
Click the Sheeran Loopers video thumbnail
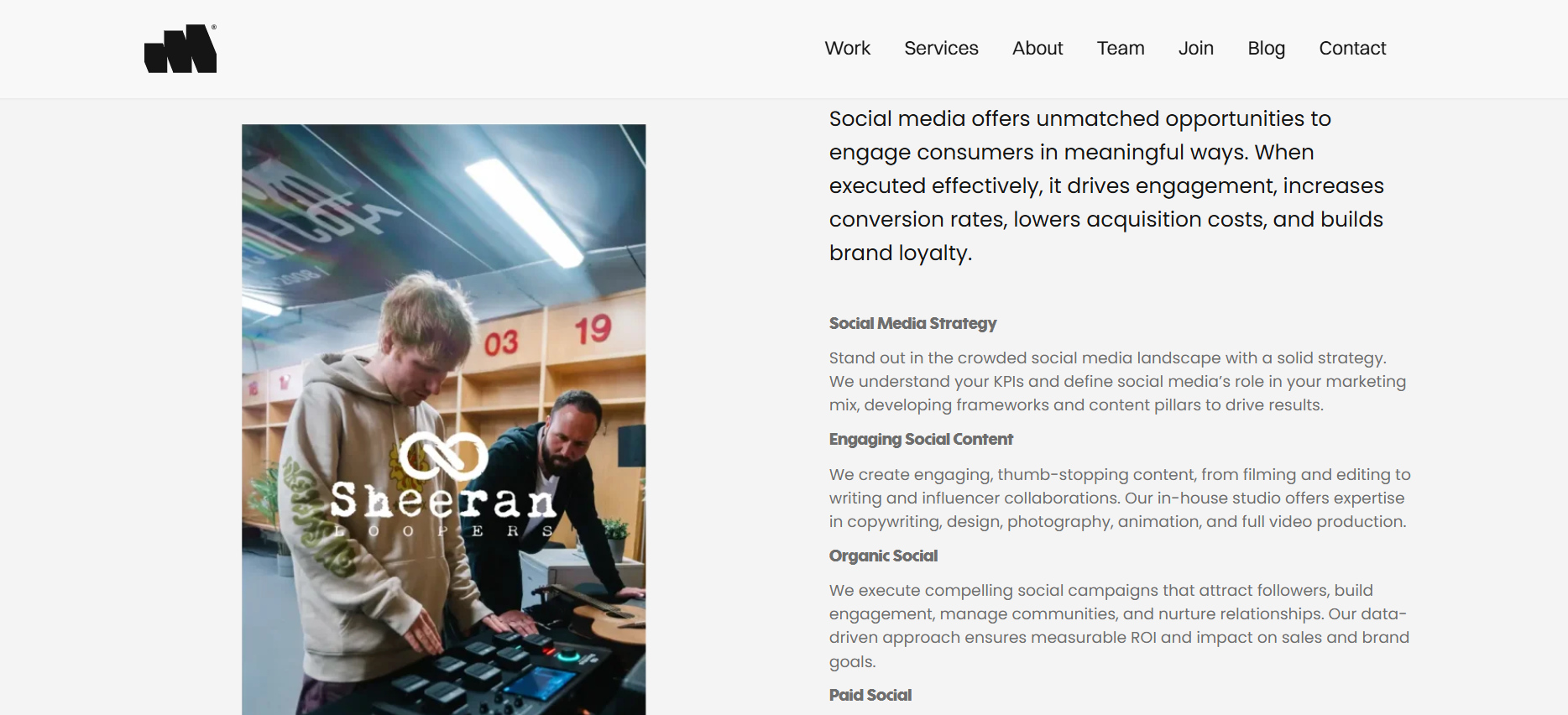coord(444,420)
